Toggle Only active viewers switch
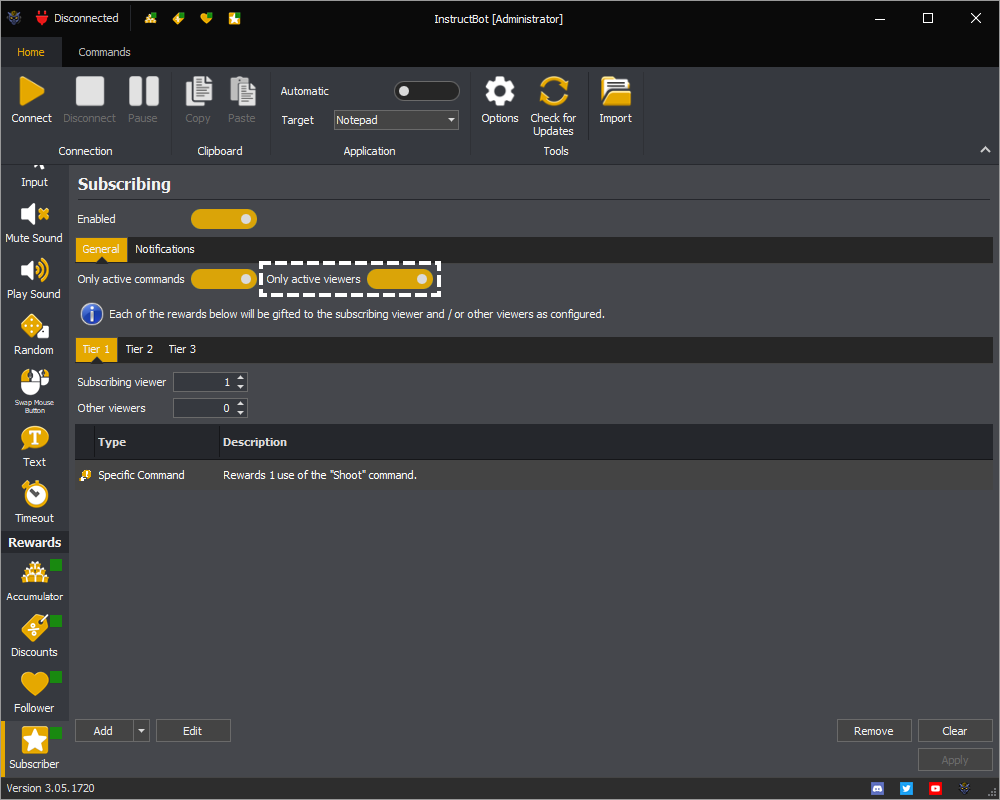The height and width of the screenshot is (800, 1000). pos(400,279)
